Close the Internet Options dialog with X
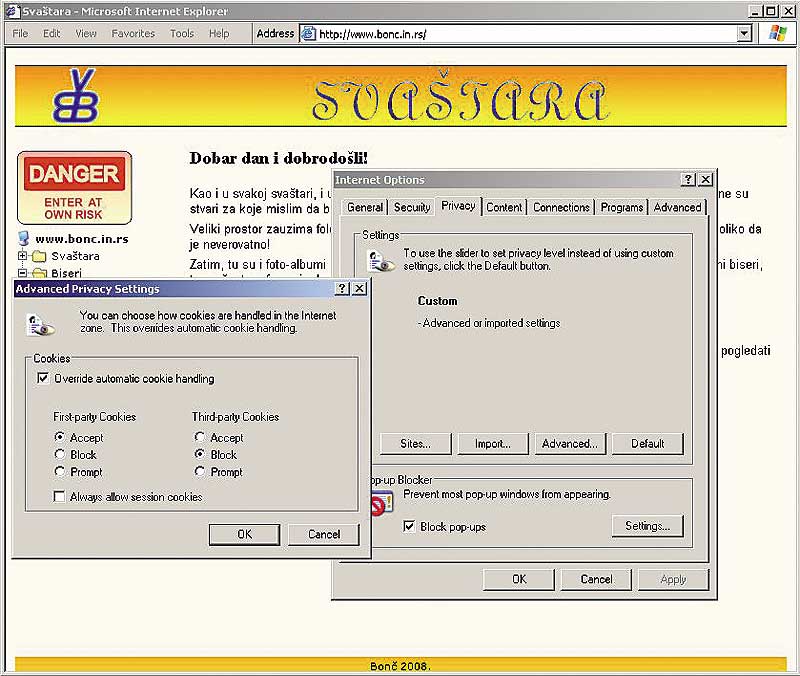The width and height of the screenshot is (800, 676). click(x=705, y=179)
